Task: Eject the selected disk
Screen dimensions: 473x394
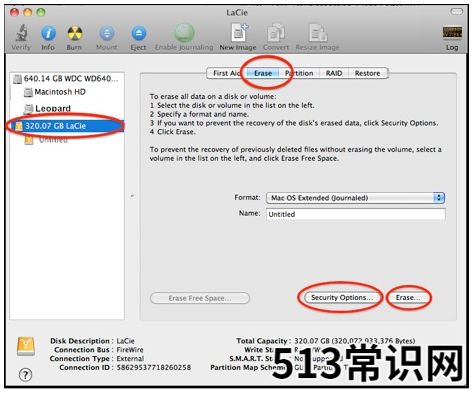Action: (139, 33)
